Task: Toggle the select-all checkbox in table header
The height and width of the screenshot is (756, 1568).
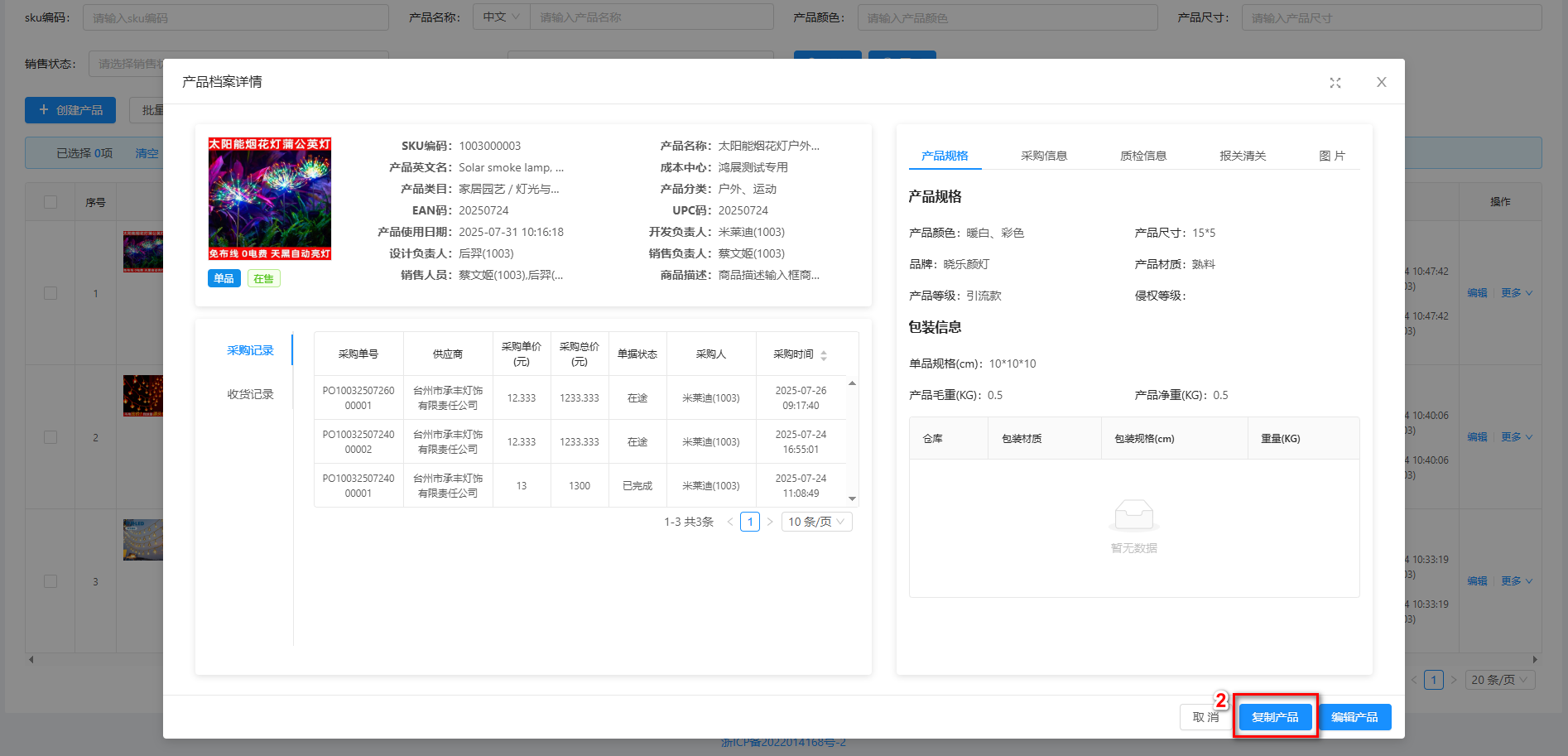Action: [51, 202]
